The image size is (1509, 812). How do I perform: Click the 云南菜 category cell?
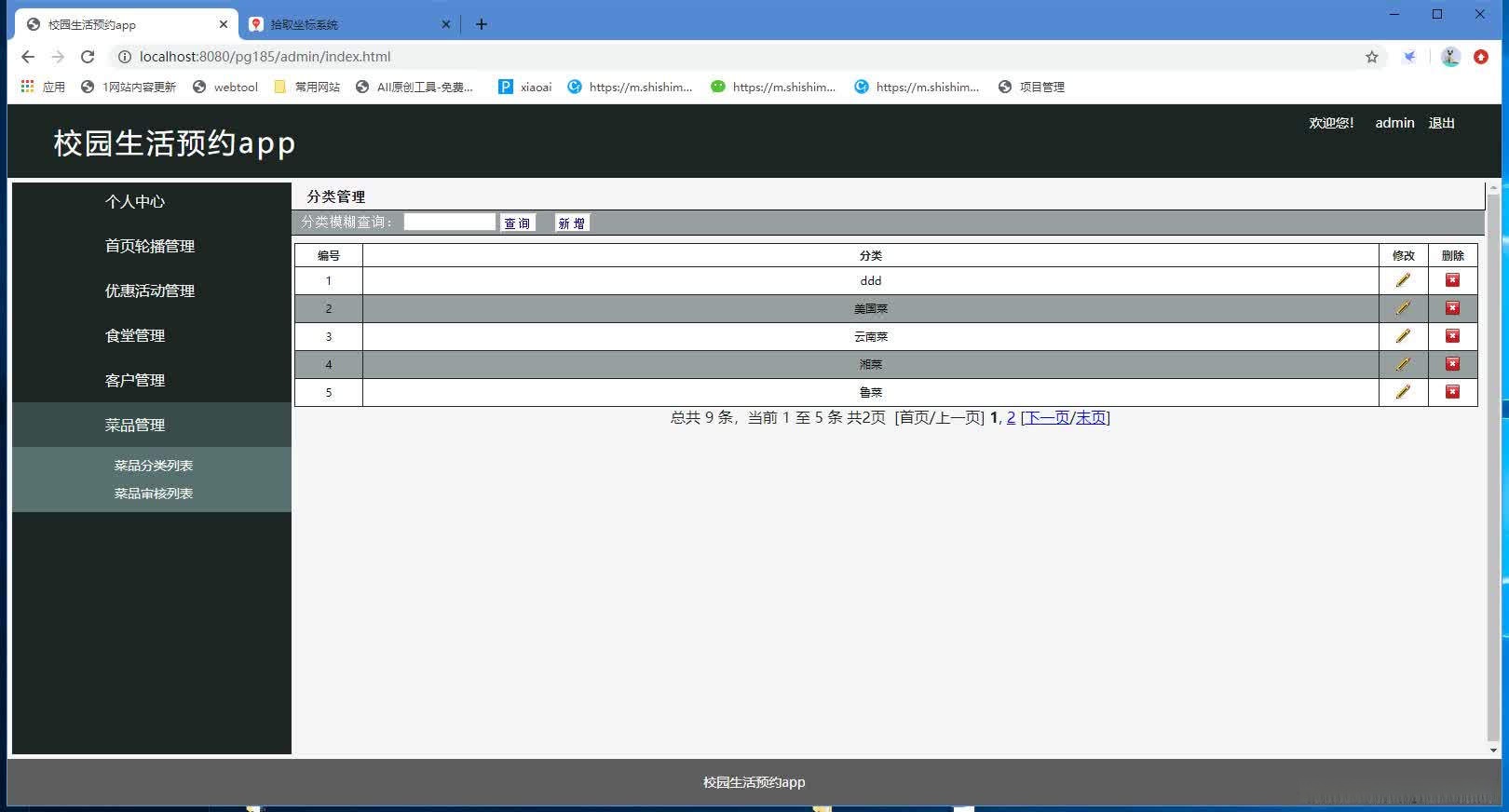(x=871, y=336)
